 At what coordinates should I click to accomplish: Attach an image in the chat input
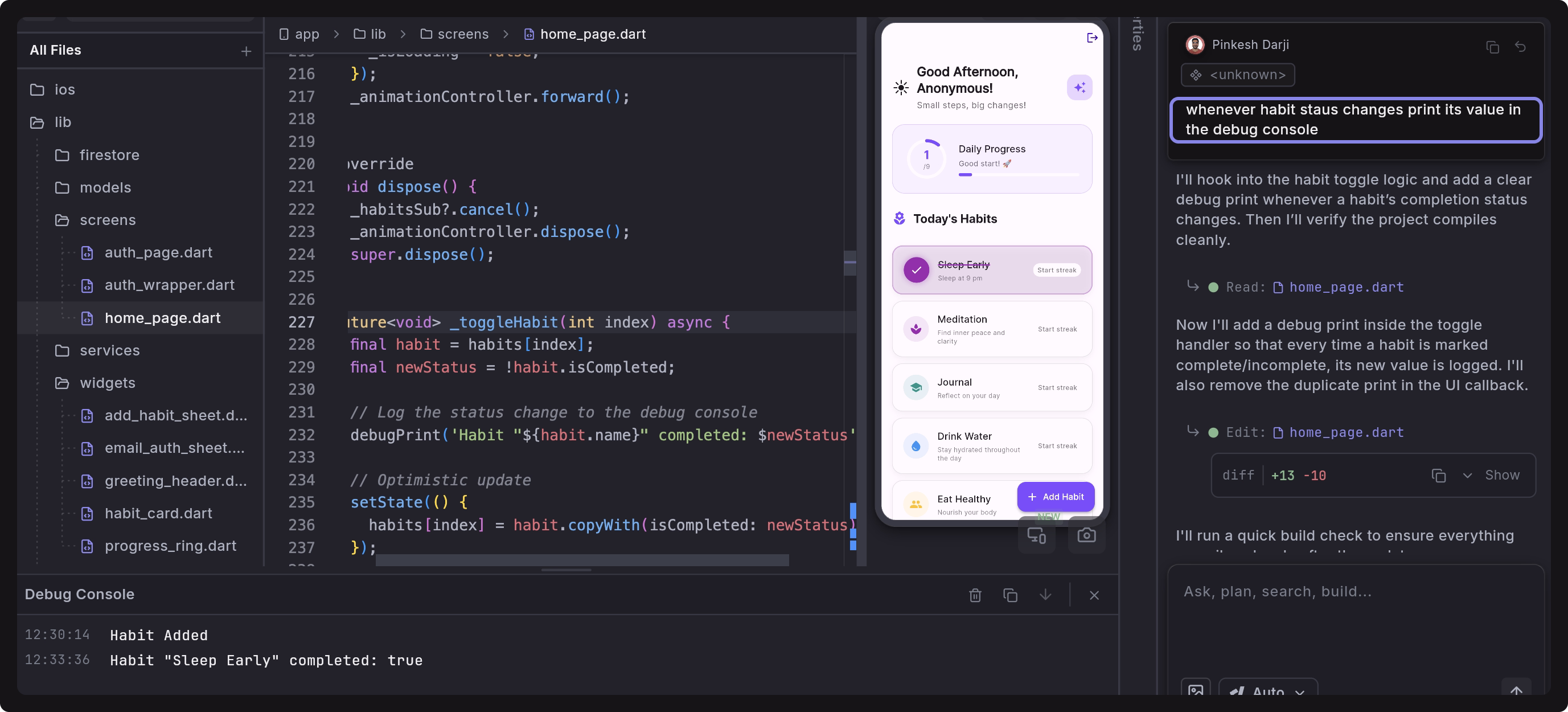1196,692
